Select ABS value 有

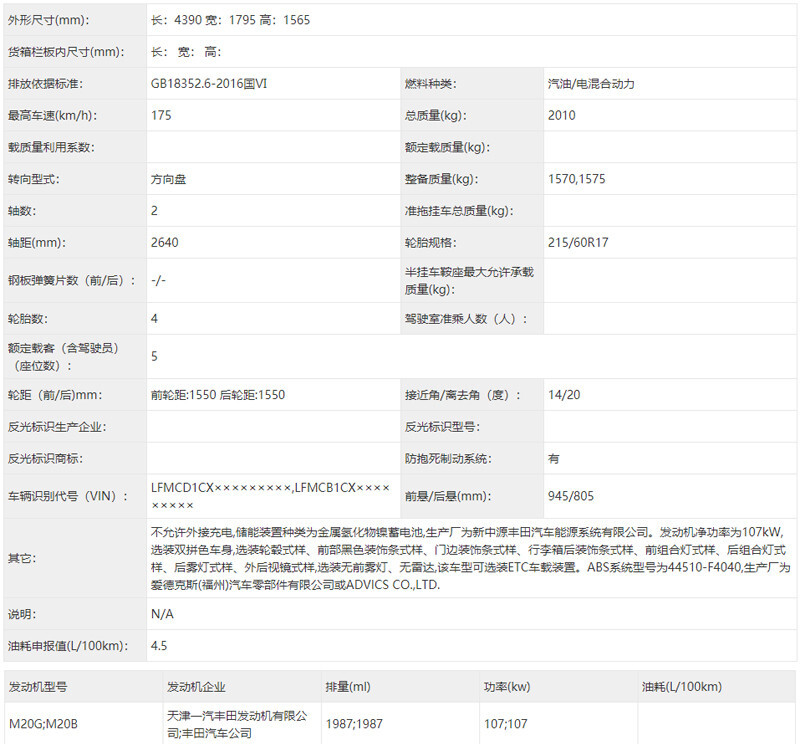pyautogui.click(x=554, y=459)
